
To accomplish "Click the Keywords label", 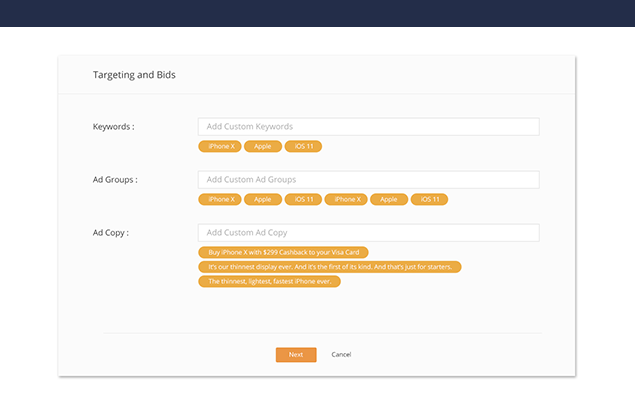I will tap(113, 127).
